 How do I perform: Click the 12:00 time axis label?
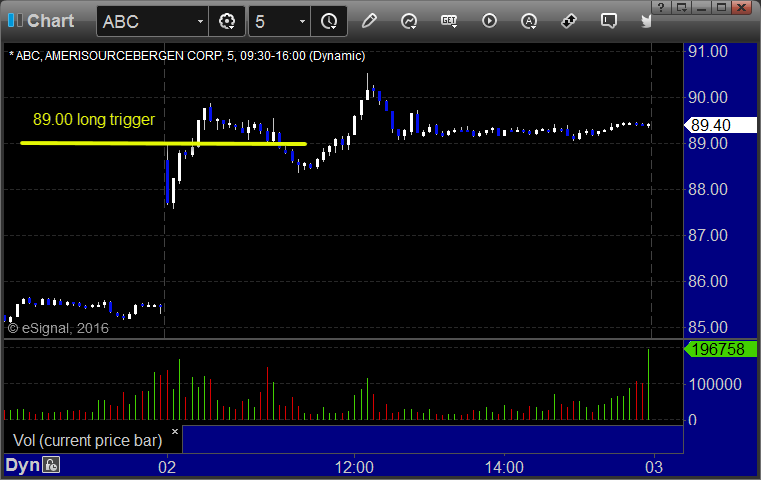354,467
